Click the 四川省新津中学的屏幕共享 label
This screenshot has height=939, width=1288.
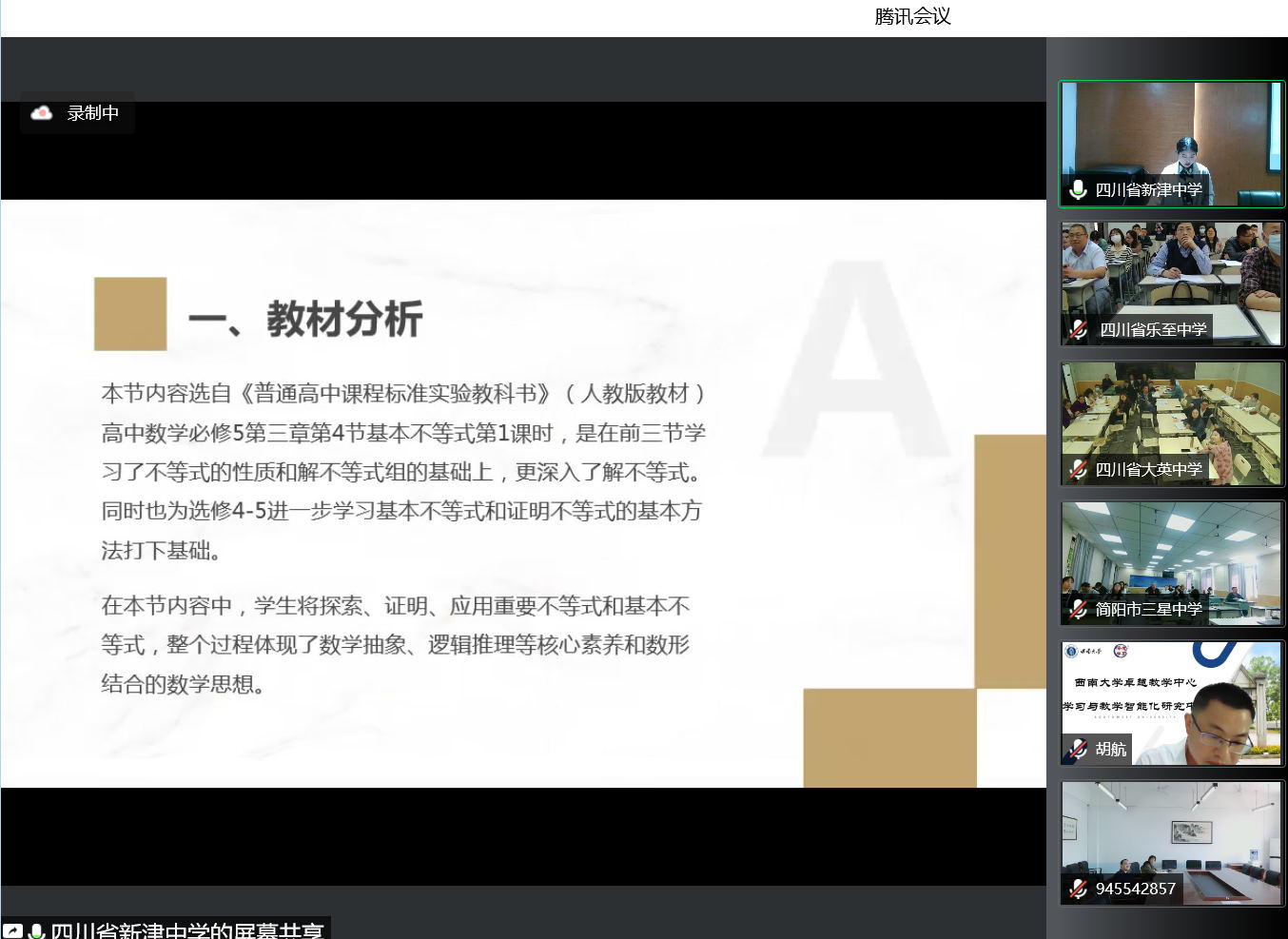point(186,930)
